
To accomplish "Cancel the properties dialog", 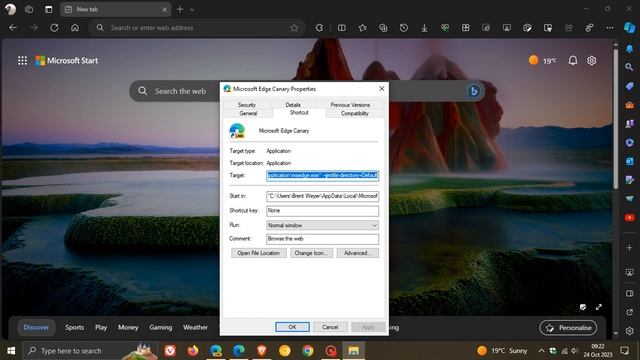I will [330, 327].
